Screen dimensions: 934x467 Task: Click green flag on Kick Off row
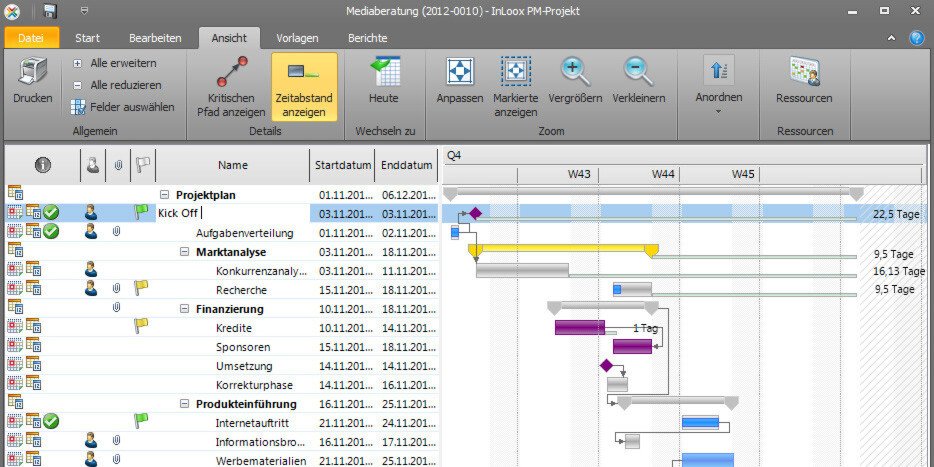click(x=141, y=211)
